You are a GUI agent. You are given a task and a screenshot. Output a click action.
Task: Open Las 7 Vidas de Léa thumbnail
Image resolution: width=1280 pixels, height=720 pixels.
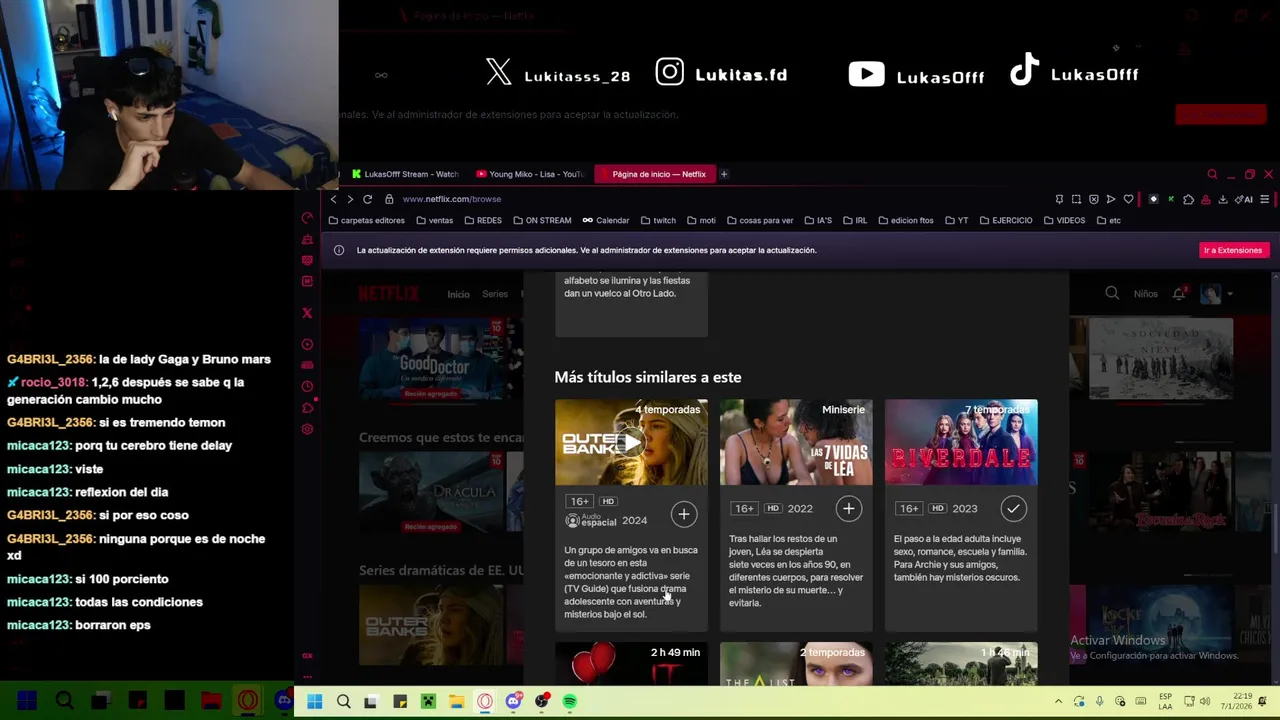pyautogui.click(x=796, y=442)
